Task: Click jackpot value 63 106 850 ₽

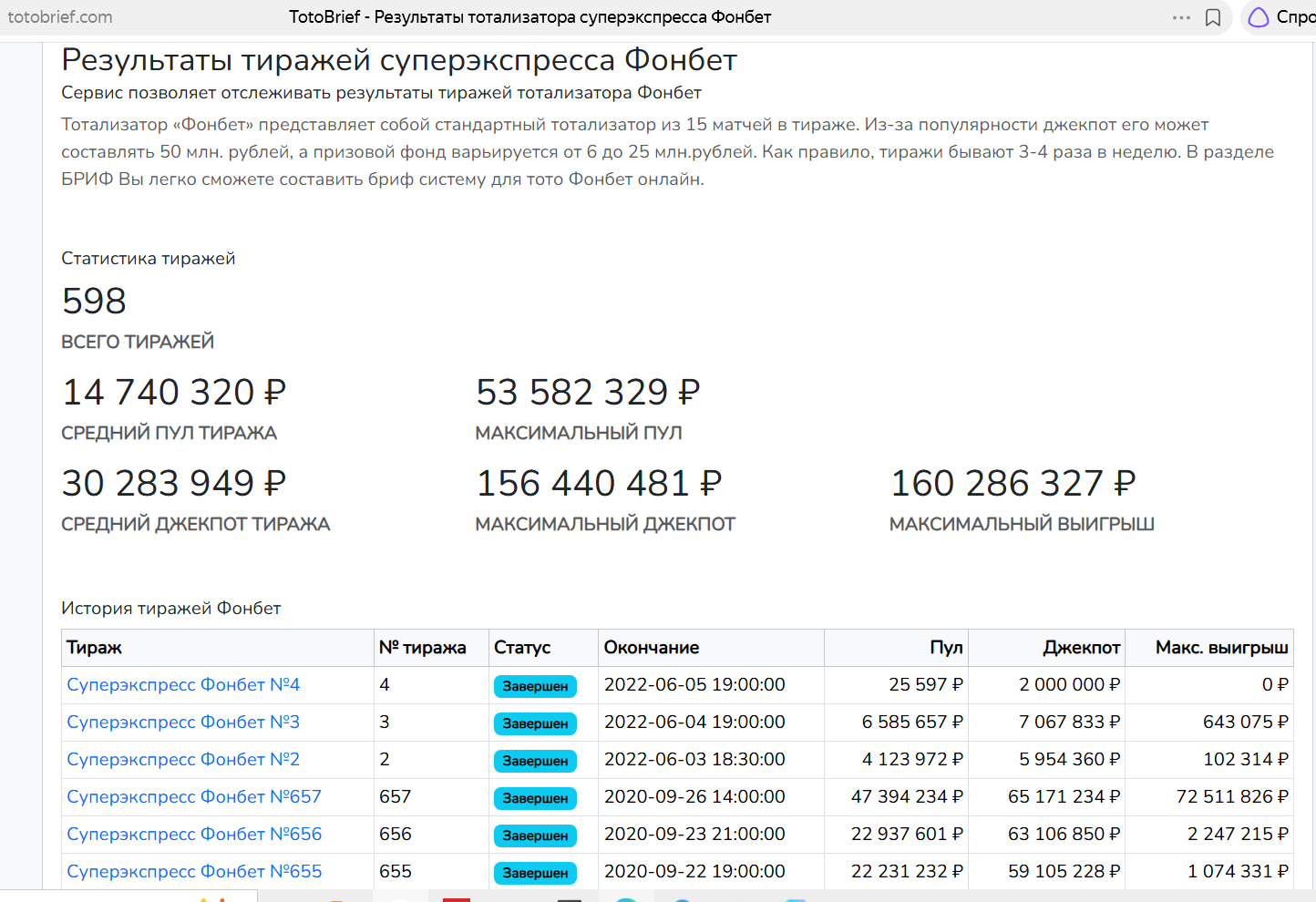Action: (x=1064, y=834)
